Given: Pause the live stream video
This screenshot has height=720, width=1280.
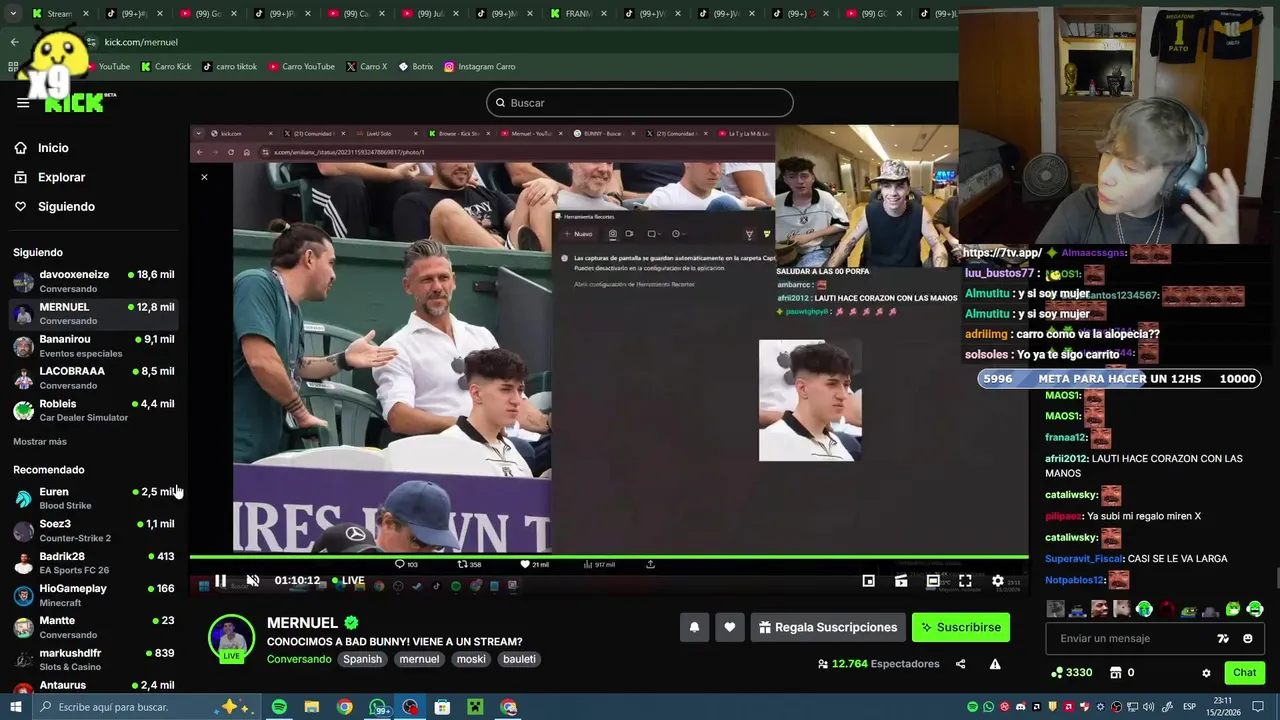Looking at the screenshot, I should click(x=220, y=580).
